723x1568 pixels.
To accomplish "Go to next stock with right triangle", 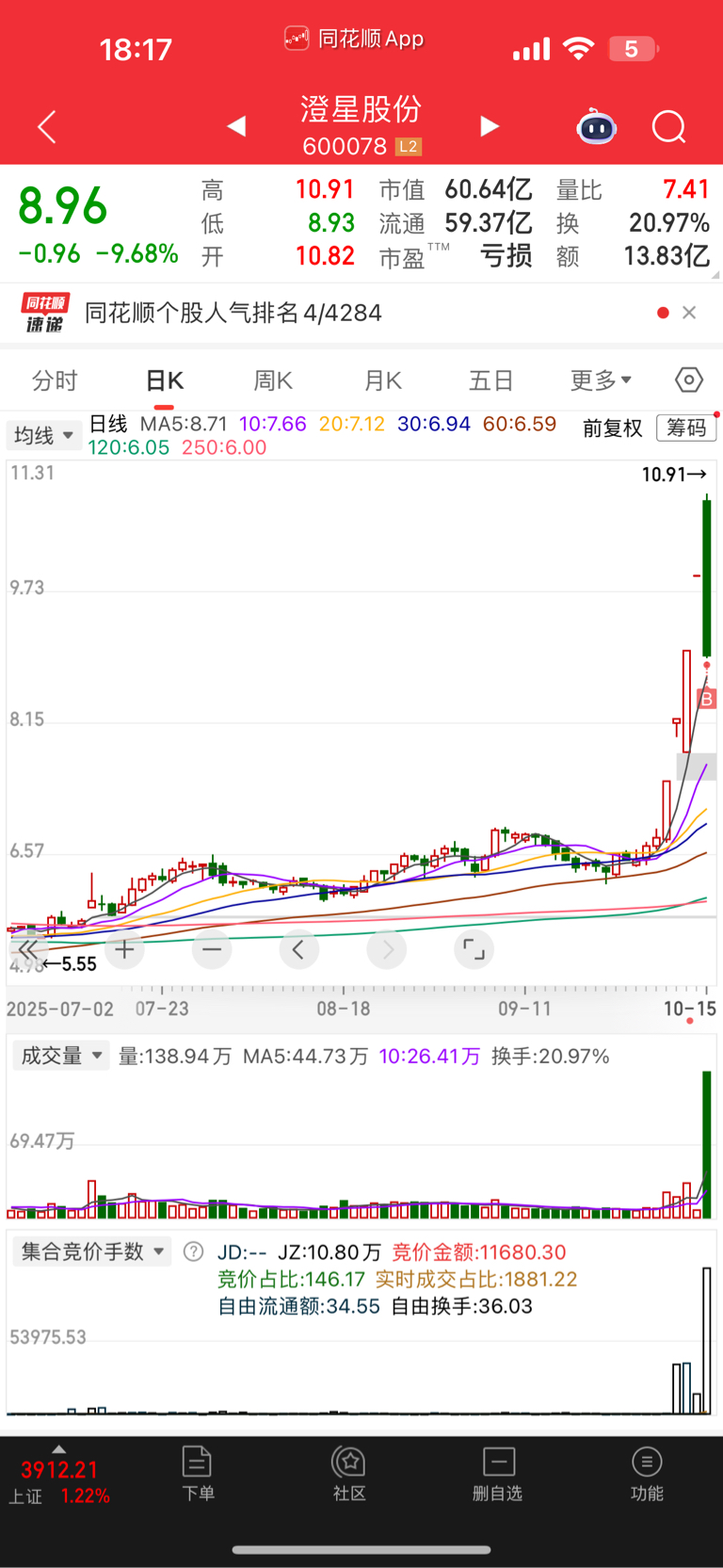I will click(x=489, y=126).
